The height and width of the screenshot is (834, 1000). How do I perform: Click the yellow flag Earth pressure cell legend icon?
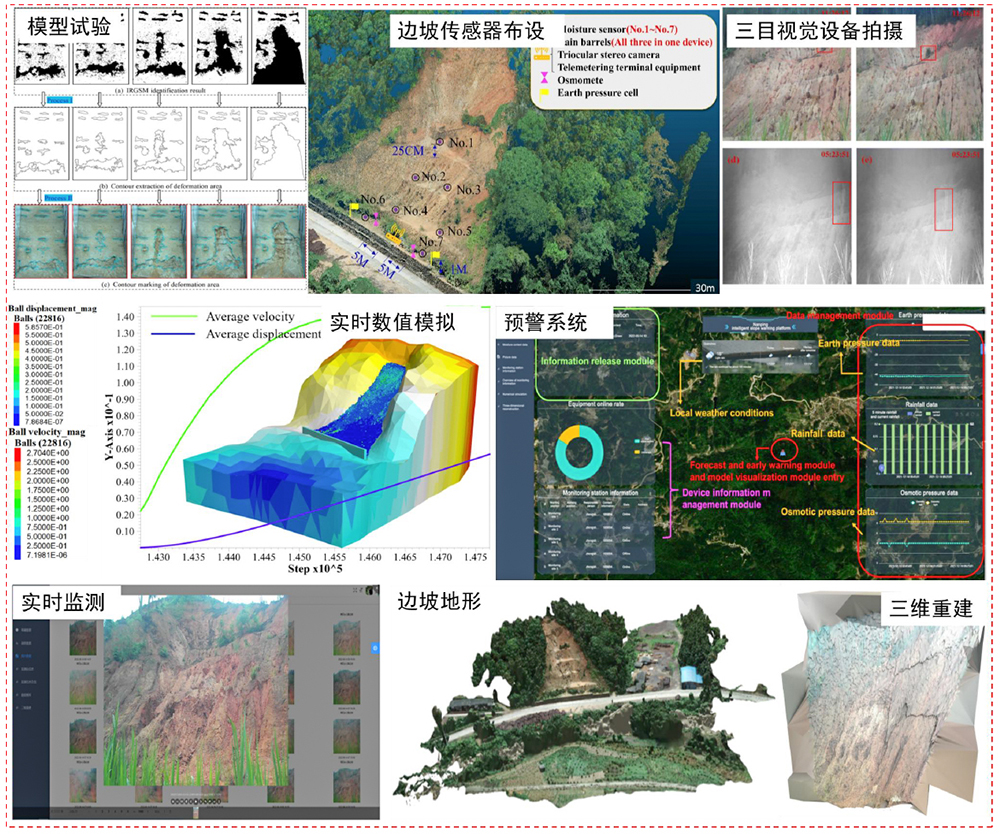[544, 94]
